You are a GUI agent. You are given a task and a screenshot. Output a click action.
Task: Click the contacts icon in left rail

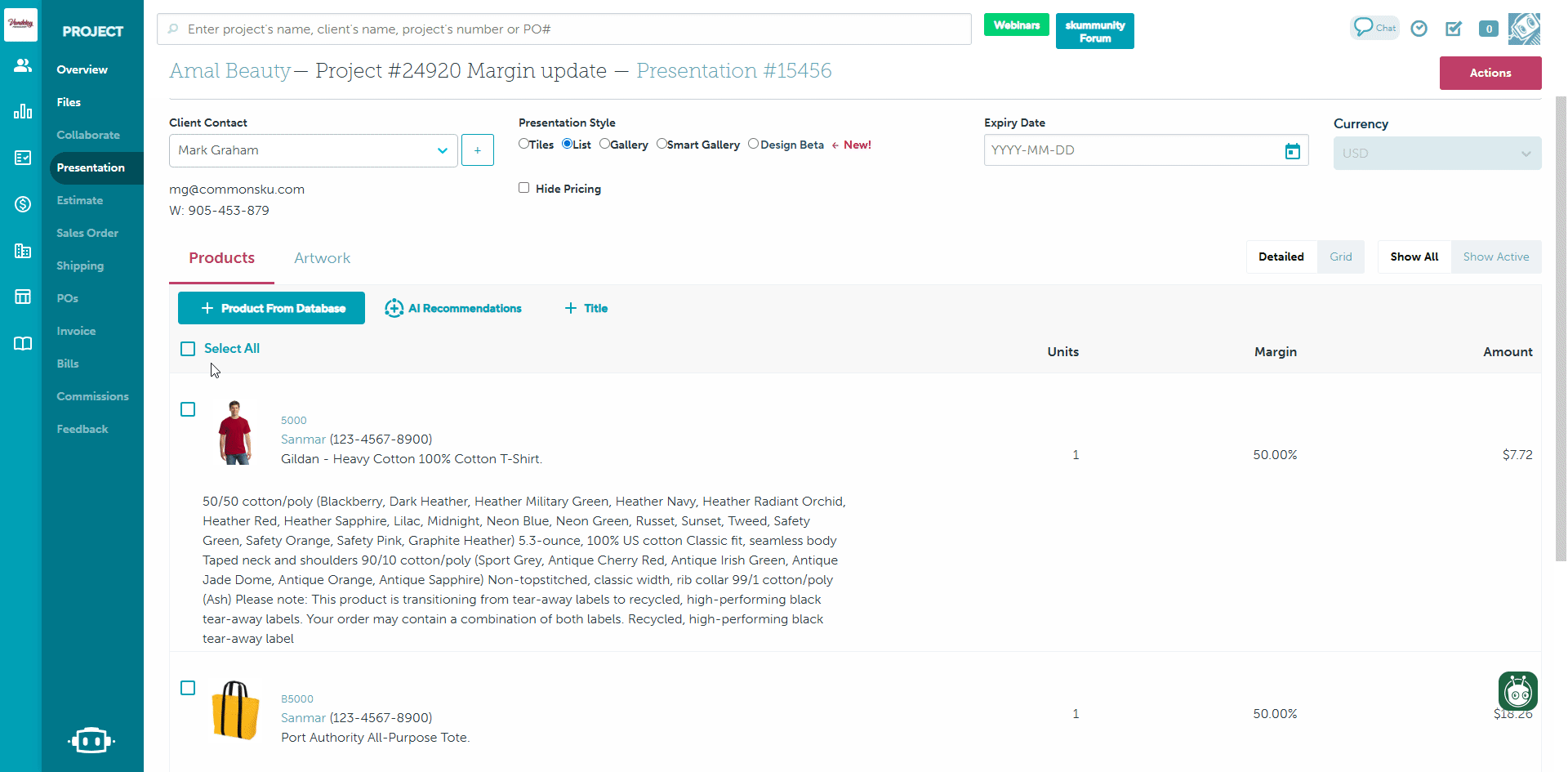coord(23,65)
